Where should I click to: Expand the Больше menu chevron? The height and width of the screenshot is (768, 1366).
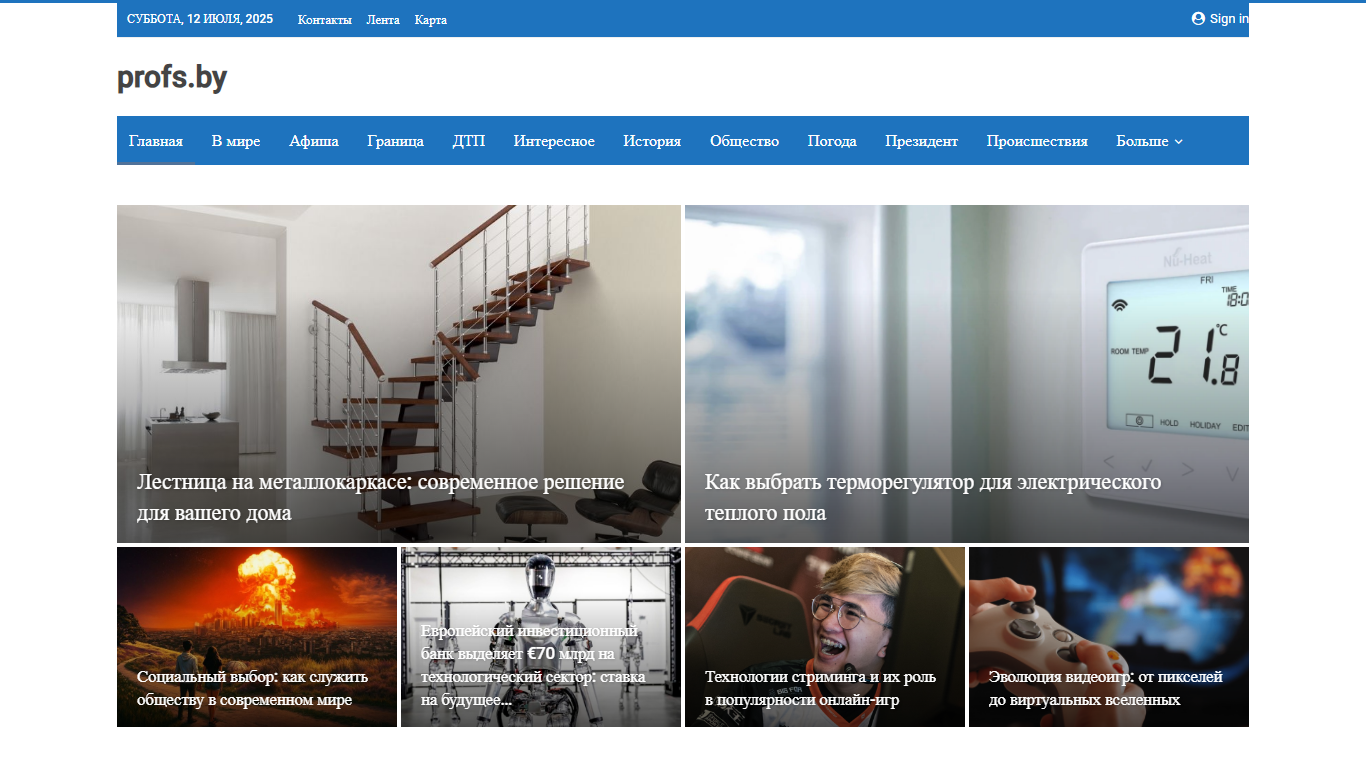(x=1178, y=142)
